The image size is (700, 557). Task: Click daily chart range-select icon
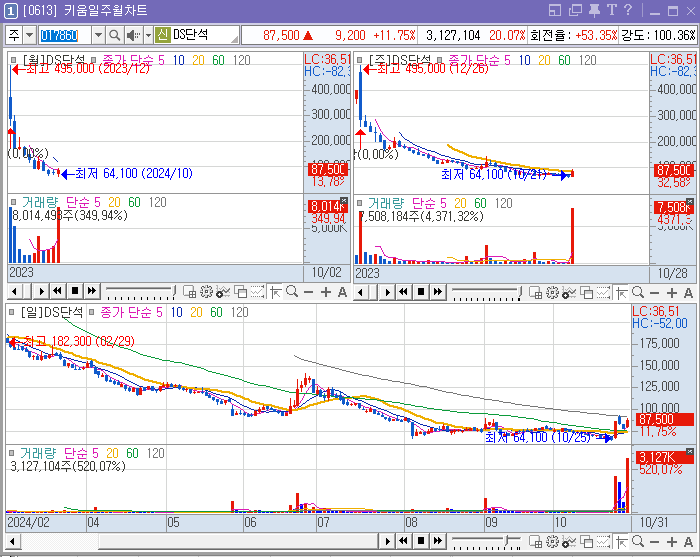point(604,541)
